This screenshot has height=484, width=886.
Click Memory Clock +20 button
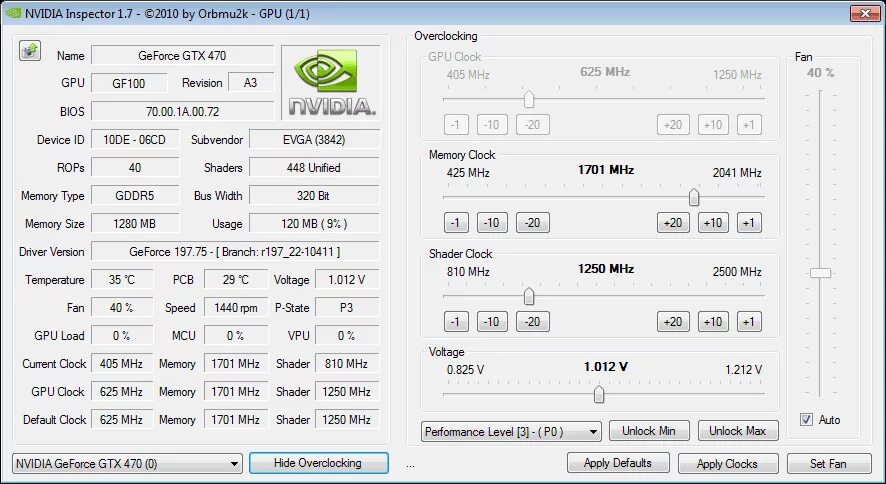(x=673, y=223)
